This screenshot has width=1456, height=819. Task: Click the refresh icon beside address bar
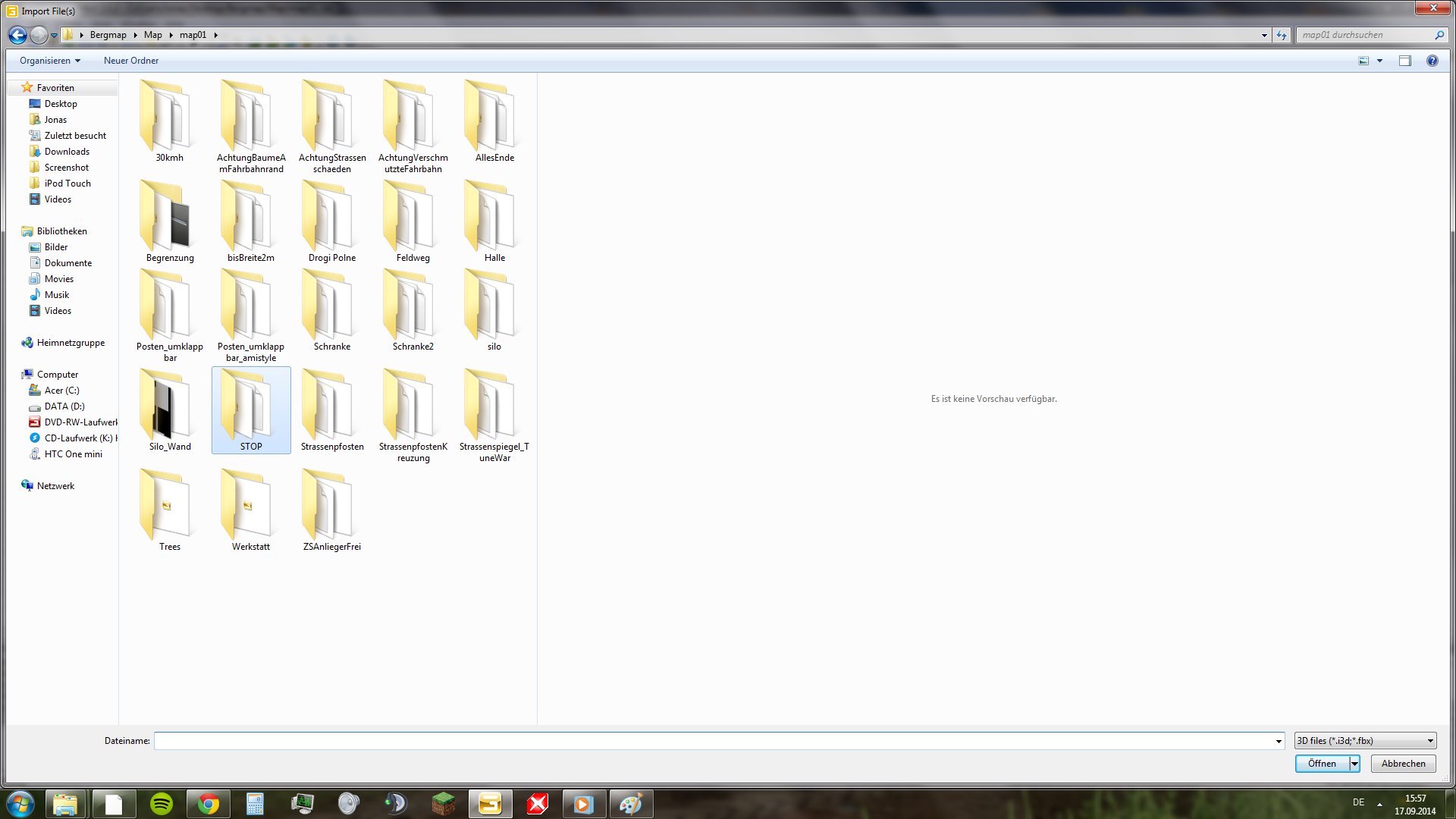(1282, 35)
